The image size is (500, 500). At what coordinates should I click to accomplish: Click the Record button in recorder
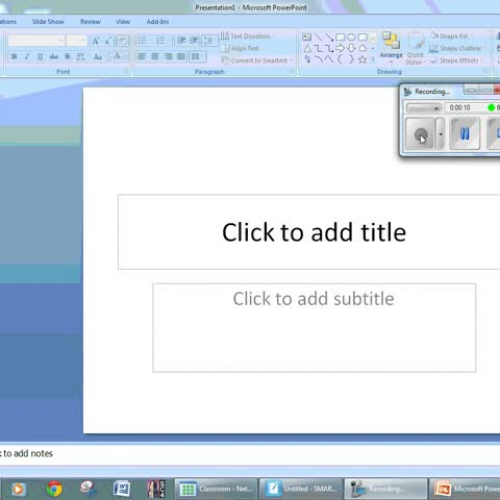420,134
